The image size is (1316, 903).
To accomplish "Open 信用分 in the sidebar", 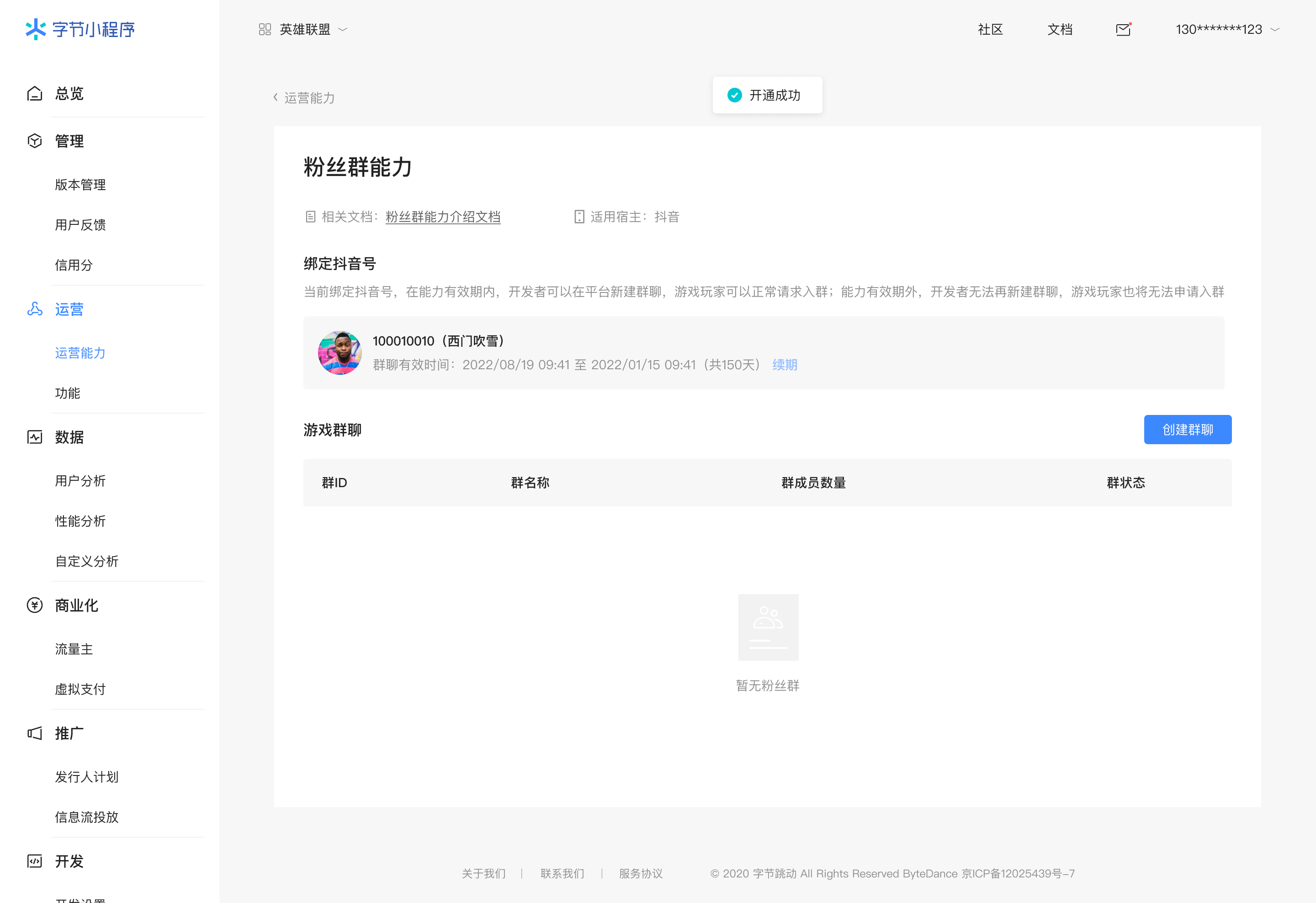I will 74,265.
